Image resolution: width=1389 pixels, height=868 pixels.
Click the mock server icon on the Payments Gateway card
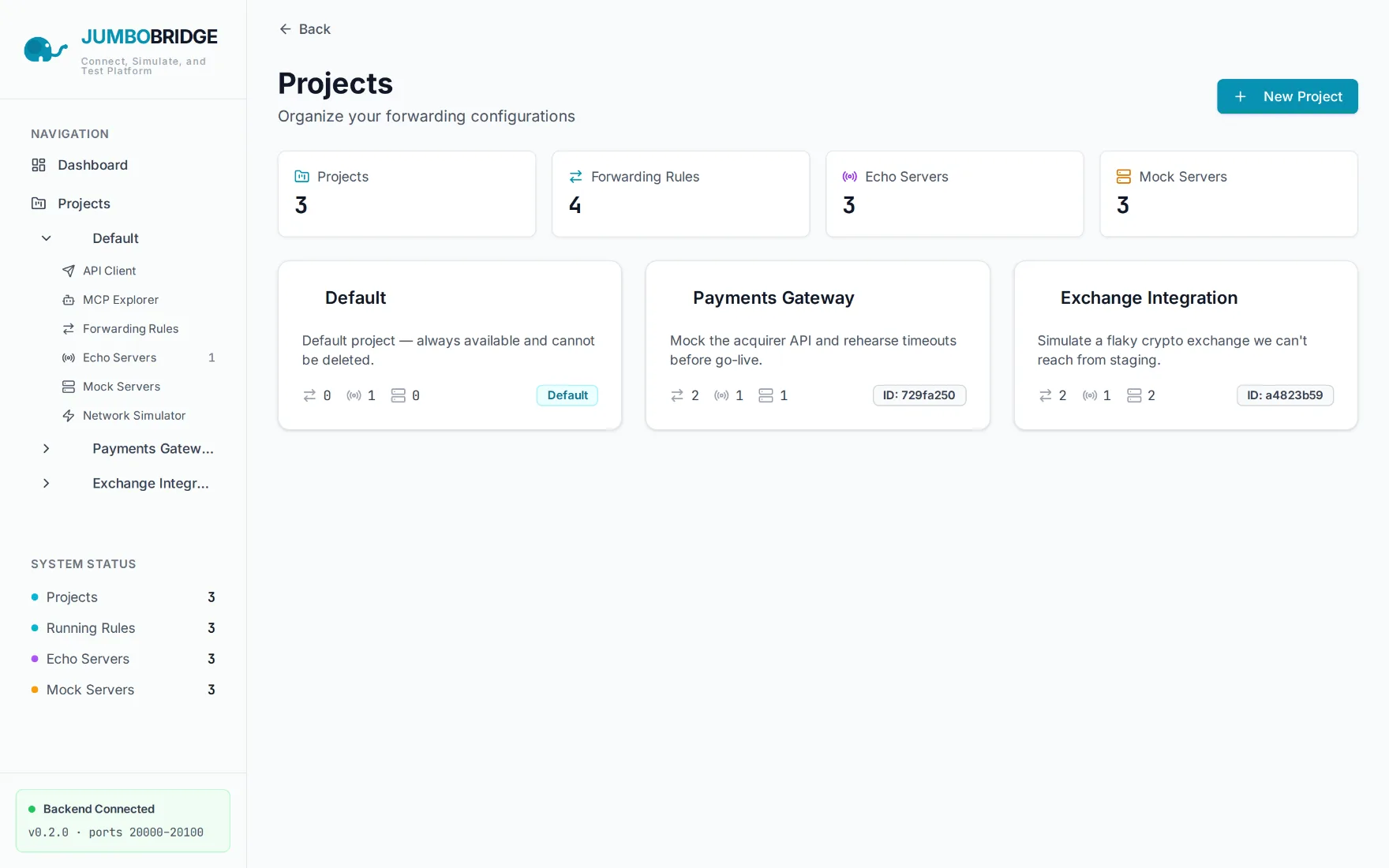coord(766,395)
